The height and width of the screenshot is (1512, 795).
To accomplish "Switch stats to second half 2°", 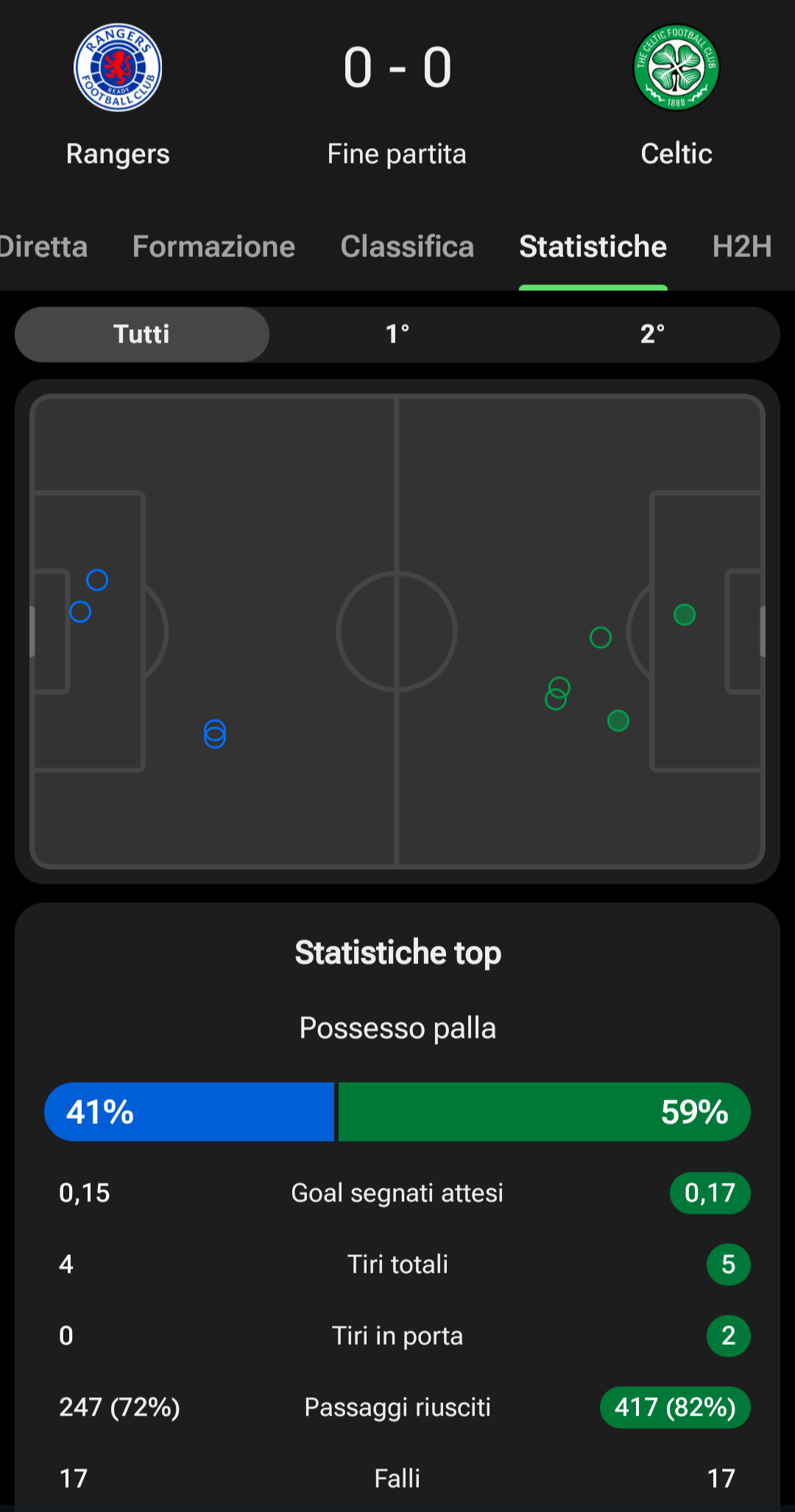I will 652,334.
